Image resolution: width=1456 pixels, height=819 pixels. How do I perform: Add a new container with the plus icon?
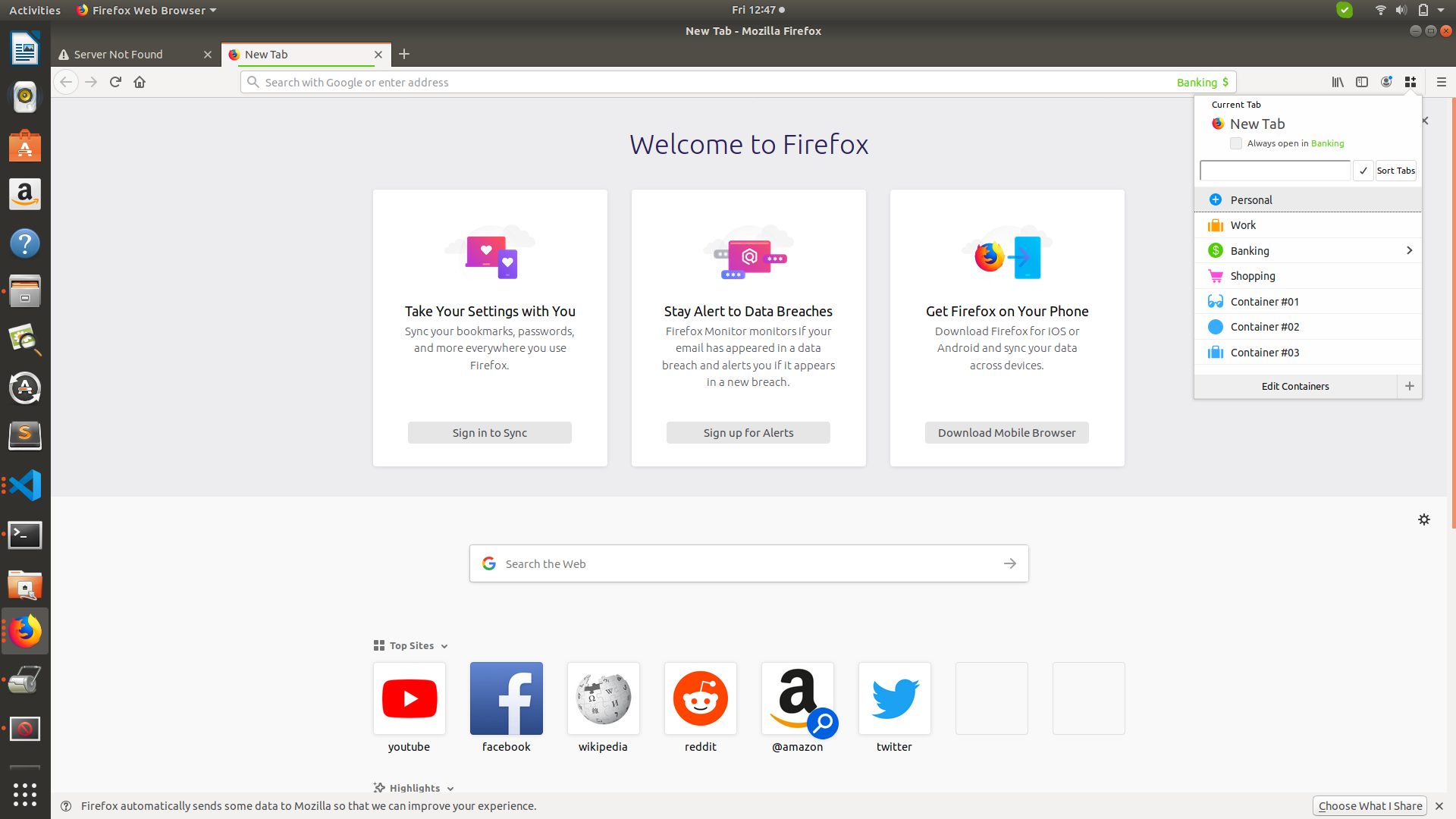tap(1410, 386)
